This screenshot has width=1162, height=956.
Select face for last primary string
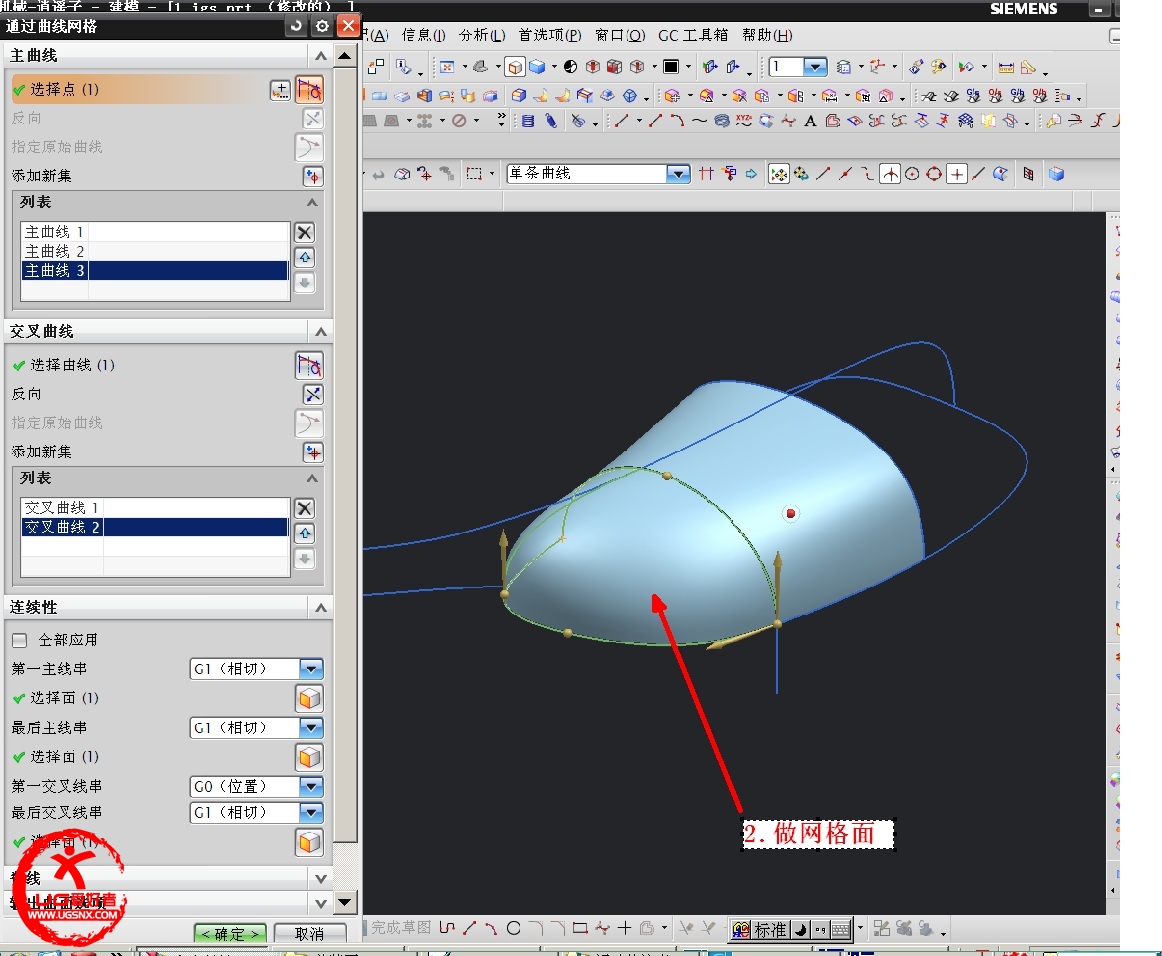309,757
